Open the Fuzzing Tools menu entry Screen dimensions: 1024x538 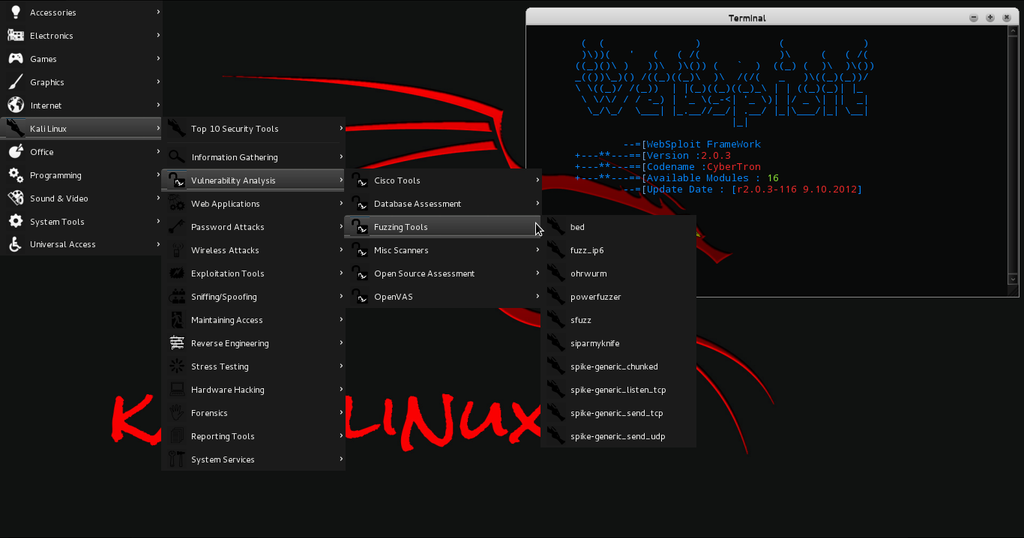tap(443, 227)
